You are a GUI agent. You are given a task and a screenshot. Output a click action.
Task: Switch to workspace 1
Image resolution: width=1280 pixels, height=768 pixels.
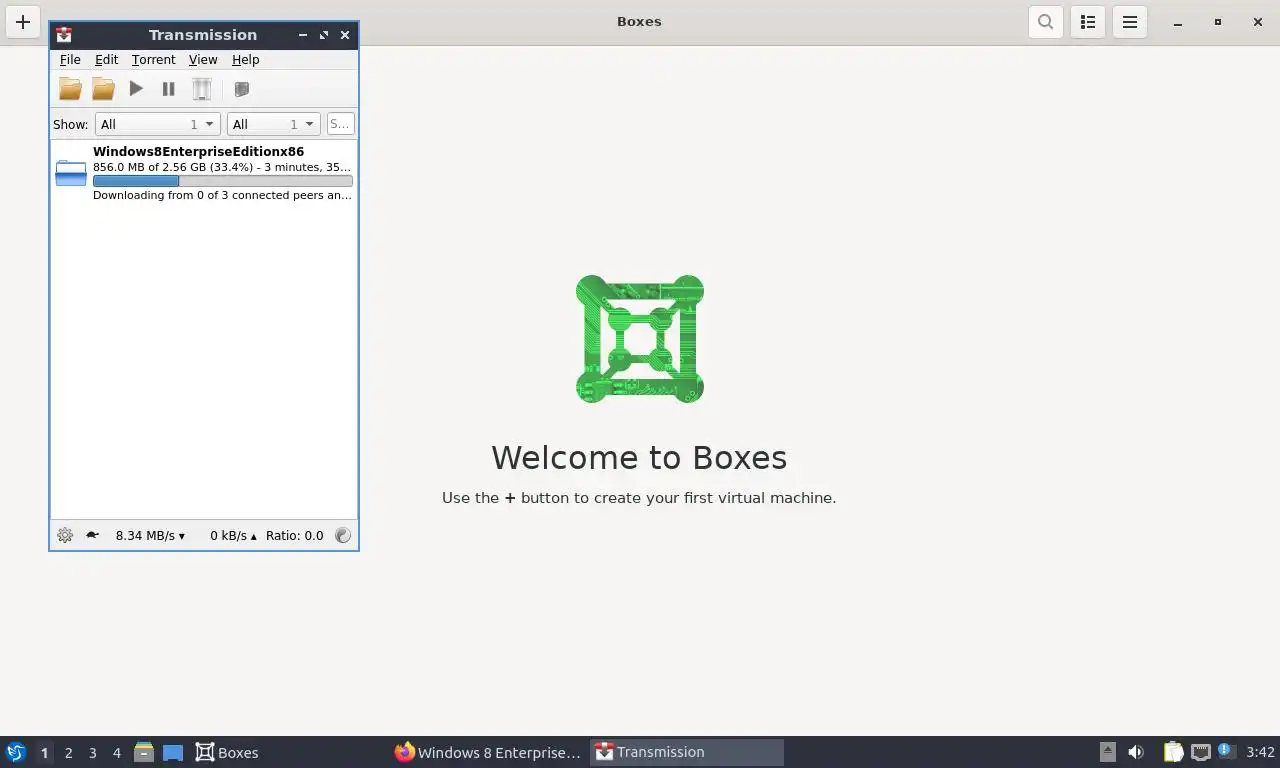coord(44,753)
